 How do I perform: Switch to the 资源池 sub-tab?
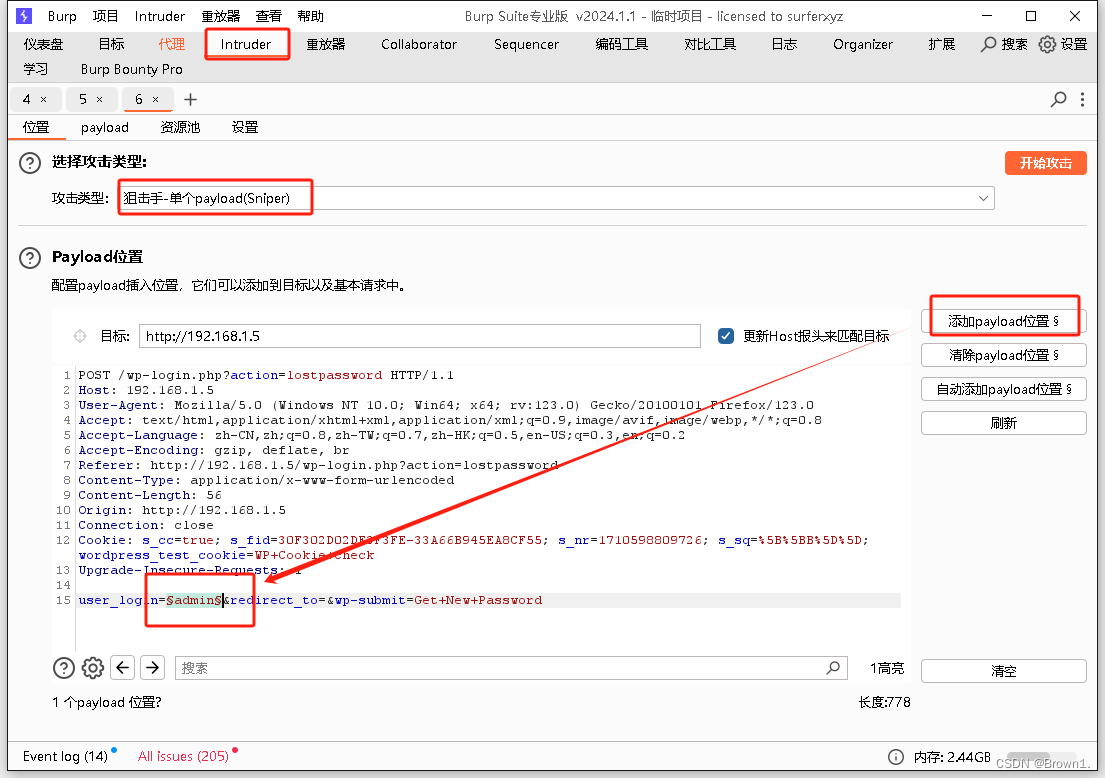point(180,128)
